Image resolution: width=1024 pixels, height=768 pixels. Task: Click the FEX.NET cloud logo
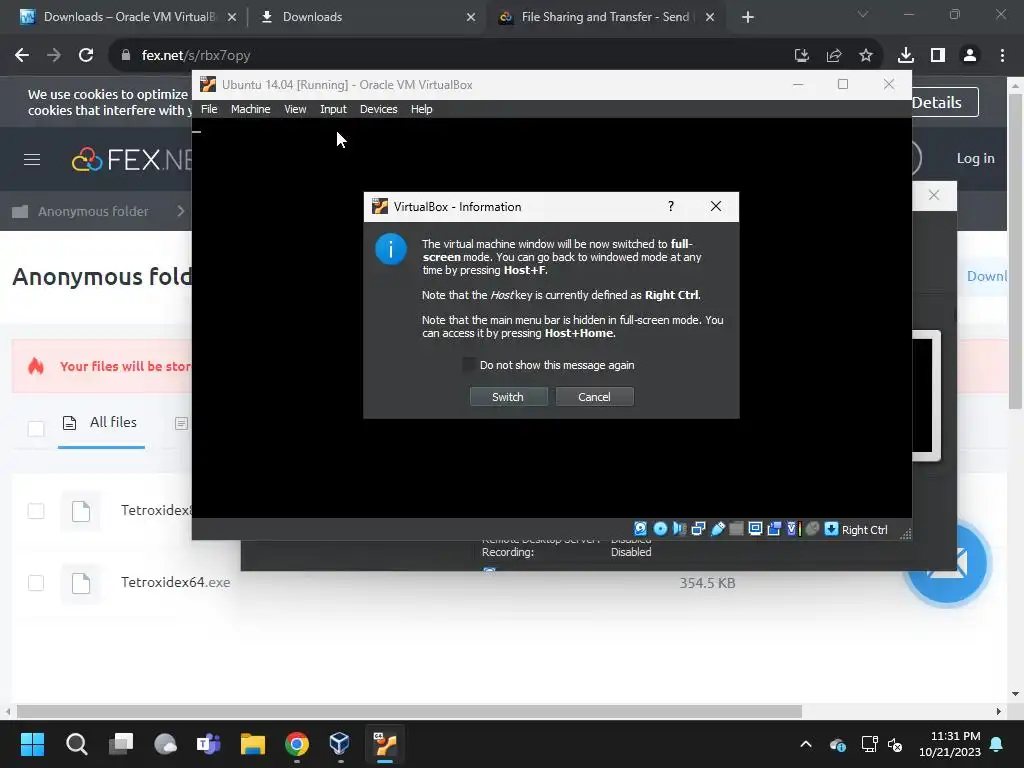coord(87,159)
